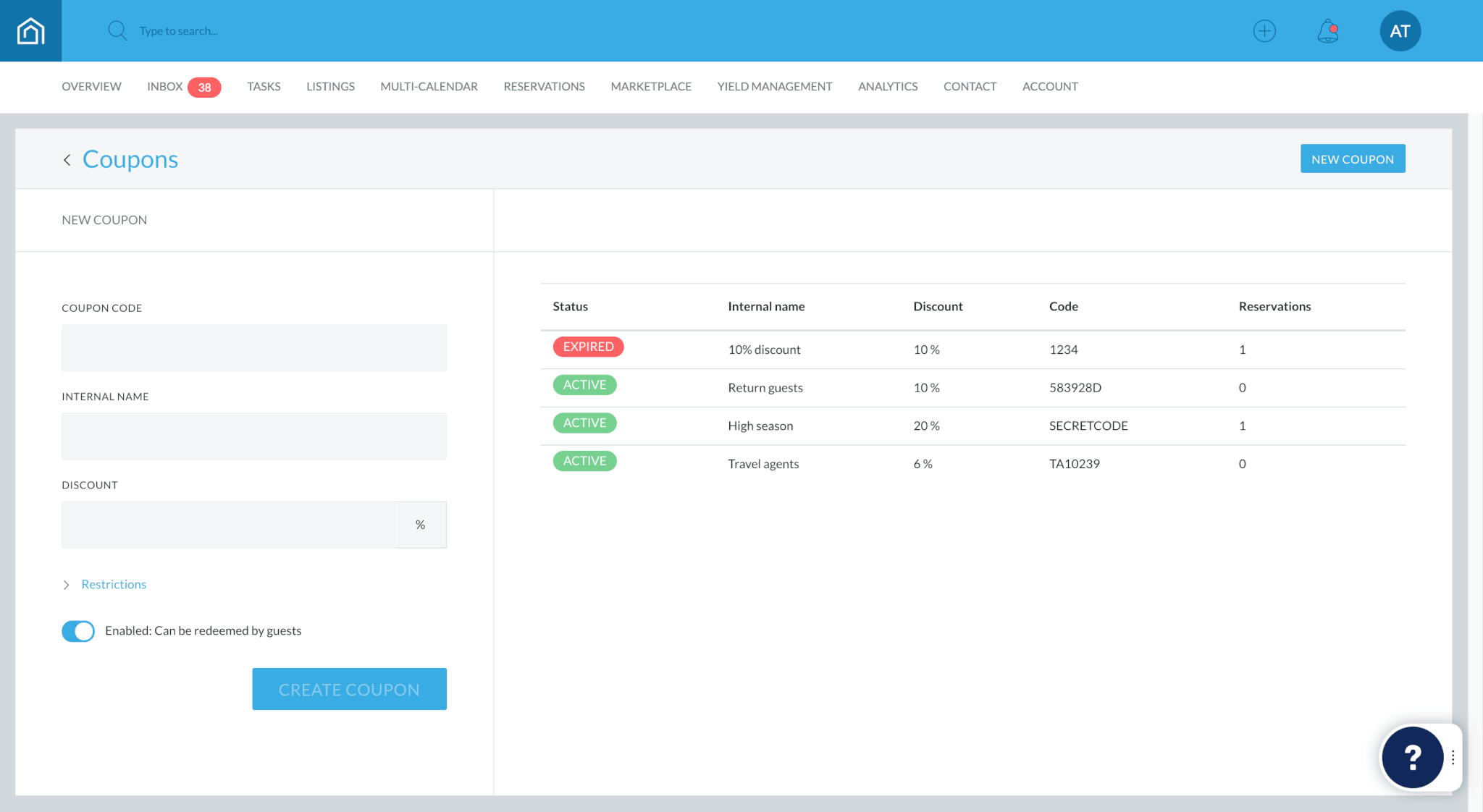Screen dimensions: 1483x812
Task: Click the home icon in the top left
Action: coord(31,30)
